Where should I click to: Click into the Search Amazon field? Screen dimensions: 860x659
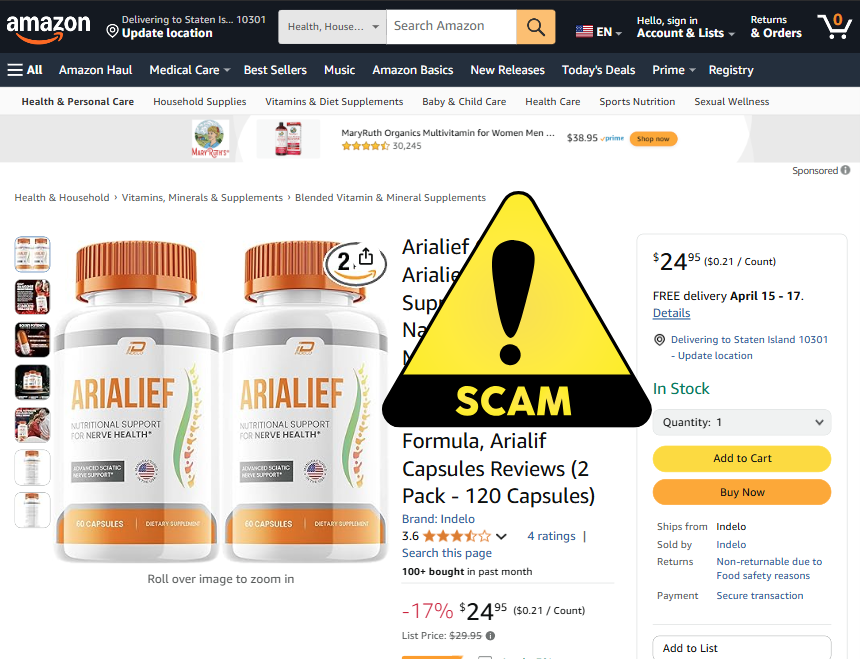(x=451, y=26)
